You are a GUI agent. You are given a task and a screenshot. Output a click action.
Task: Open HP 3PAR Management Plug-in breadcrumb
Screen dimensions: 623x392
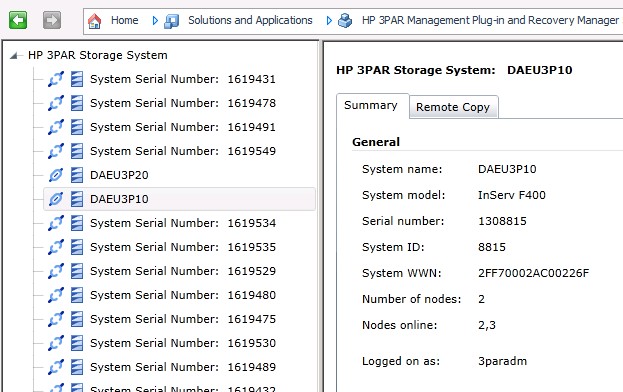tap(490, 20)
